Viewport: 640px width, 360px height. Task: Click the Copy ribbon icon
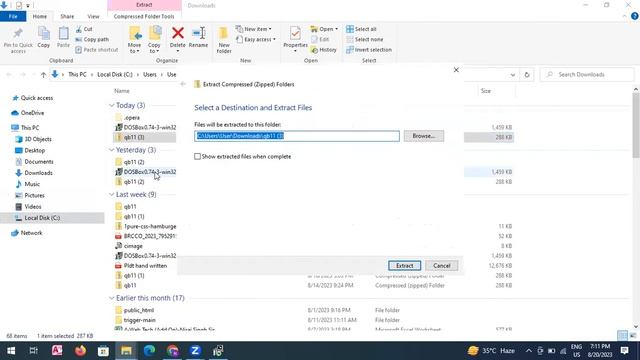point(44,33)
